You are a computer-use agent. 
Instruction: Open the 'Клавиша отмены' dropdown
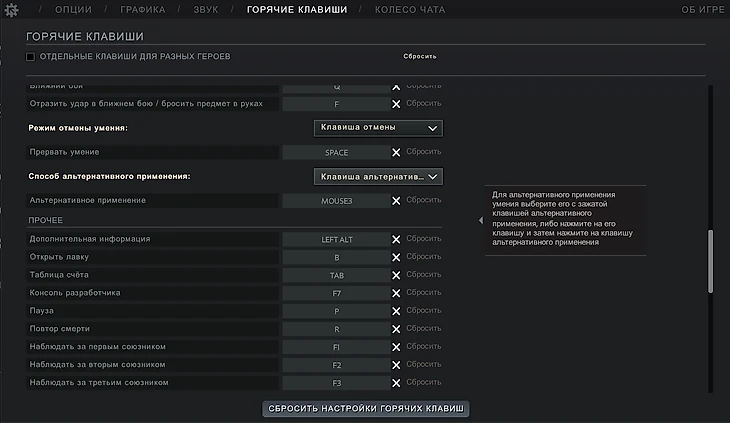[x=378, y=128]
